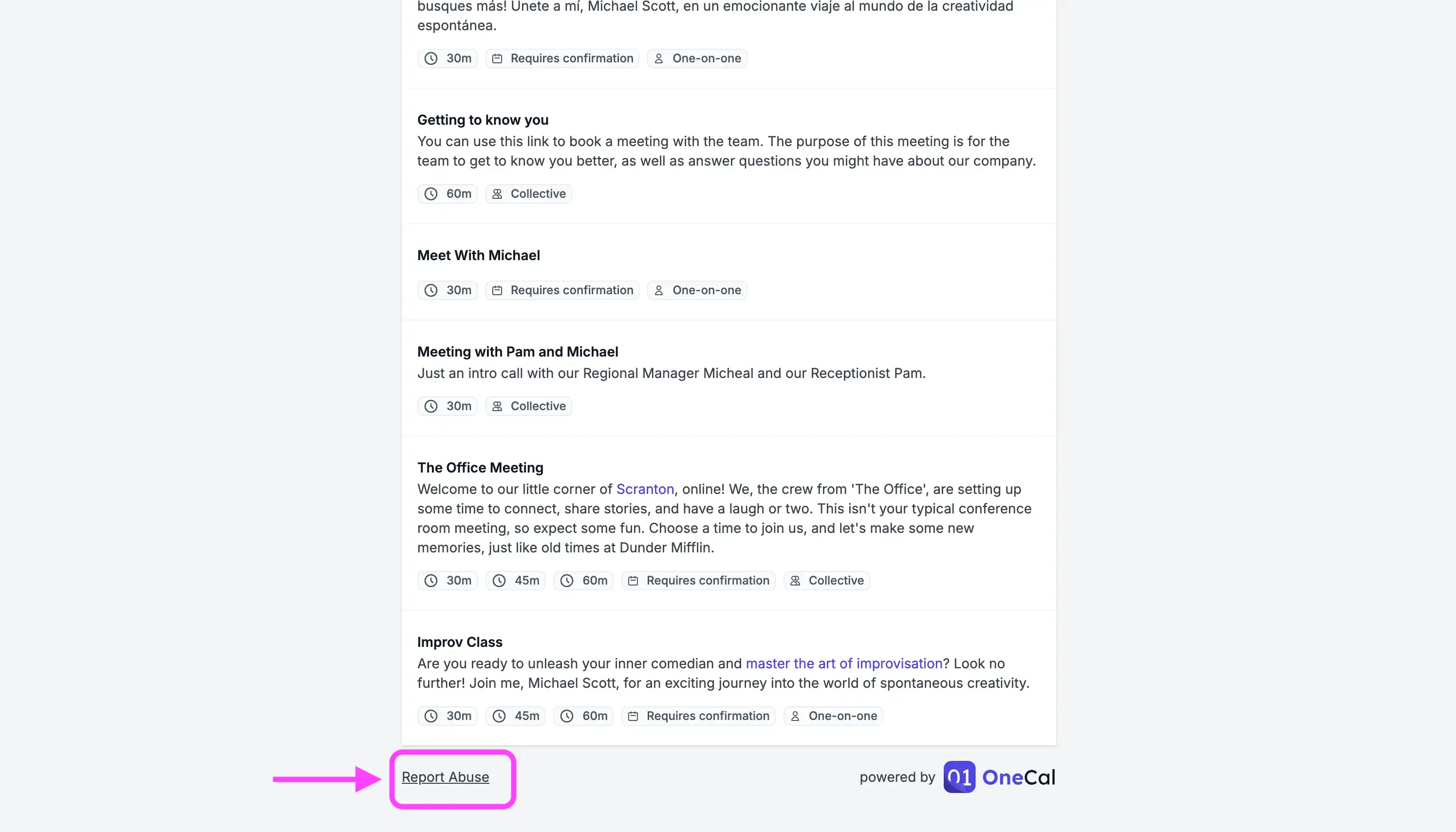1456x832 pixels.
Task: Click the calendar icon next to Meet With Michael
Action: click(497, 291)
